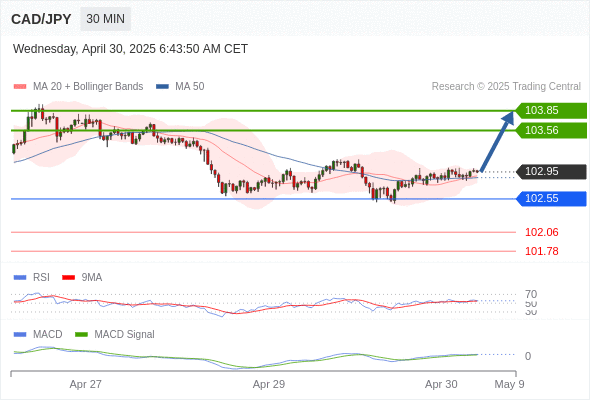Click the 30 MIN timeframe button
Image resolution: width=590 pixels, height=400 pixels.
click(x=105, y=19)
